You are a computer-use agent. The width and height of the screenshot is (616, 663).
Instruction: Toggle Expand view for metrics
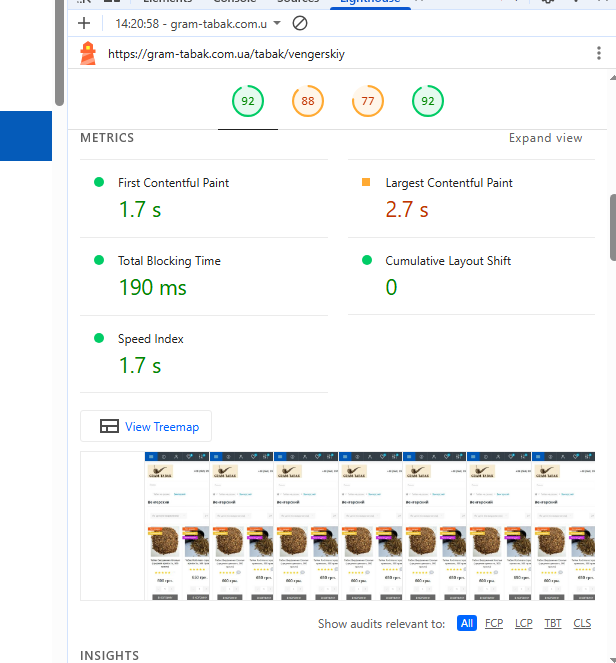pyautogui.click(x=545, y=138)
